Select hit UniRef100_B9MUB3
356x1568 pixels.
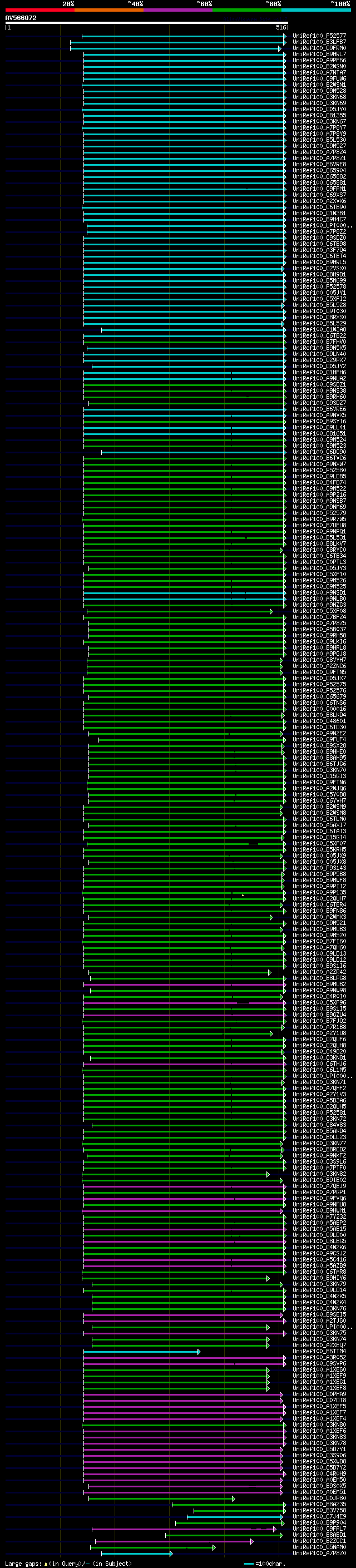click(319, 929)
